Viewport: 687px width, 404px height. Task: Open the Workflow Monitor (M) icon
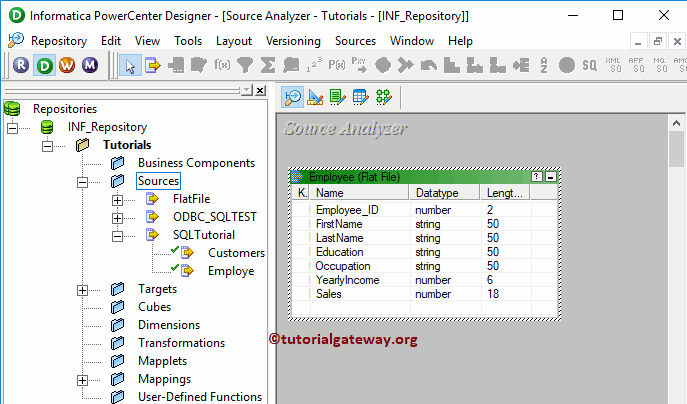(90, 65)
